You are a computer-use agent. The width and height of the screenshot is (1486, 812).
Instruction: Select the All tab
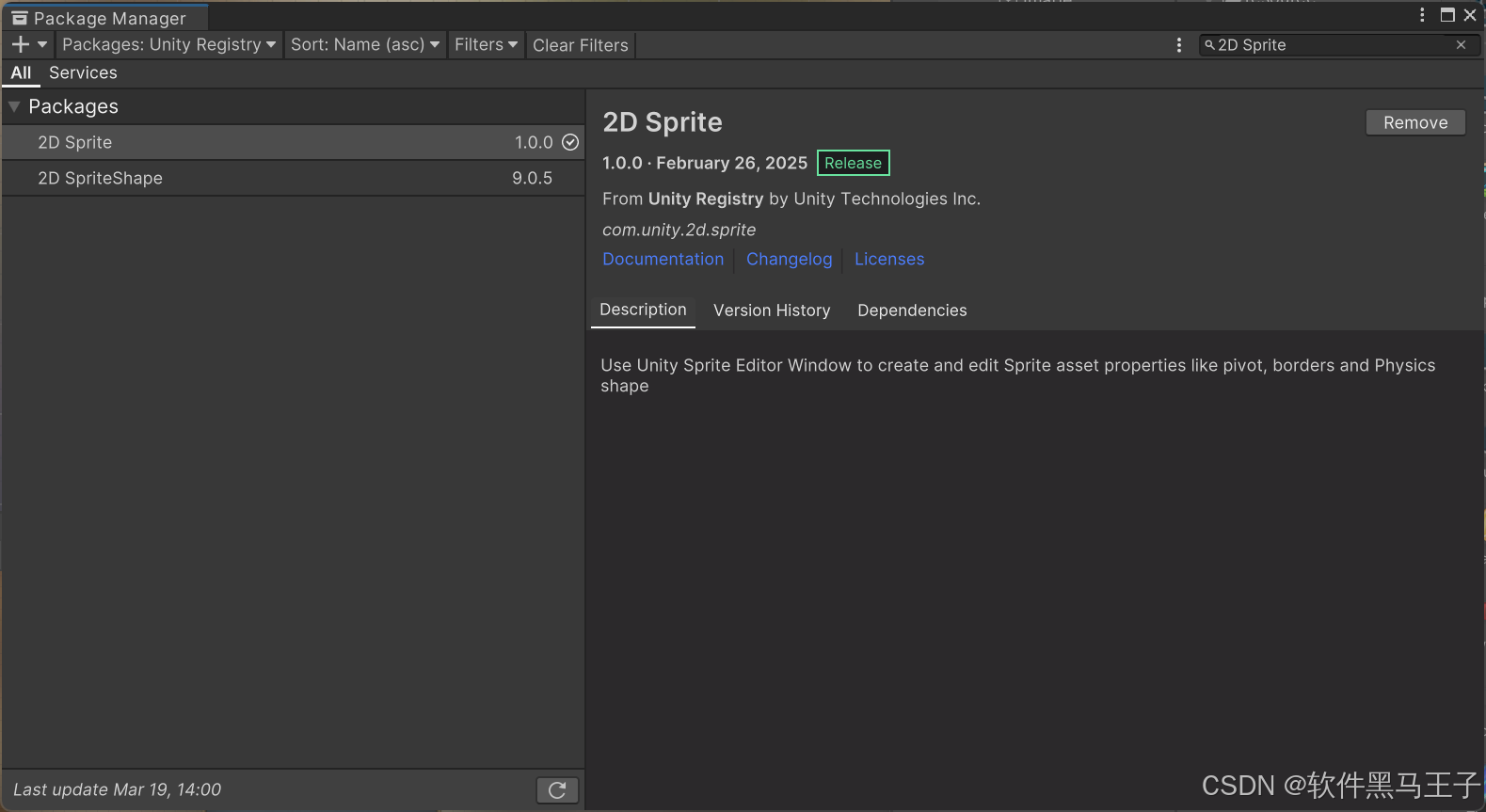21,72
